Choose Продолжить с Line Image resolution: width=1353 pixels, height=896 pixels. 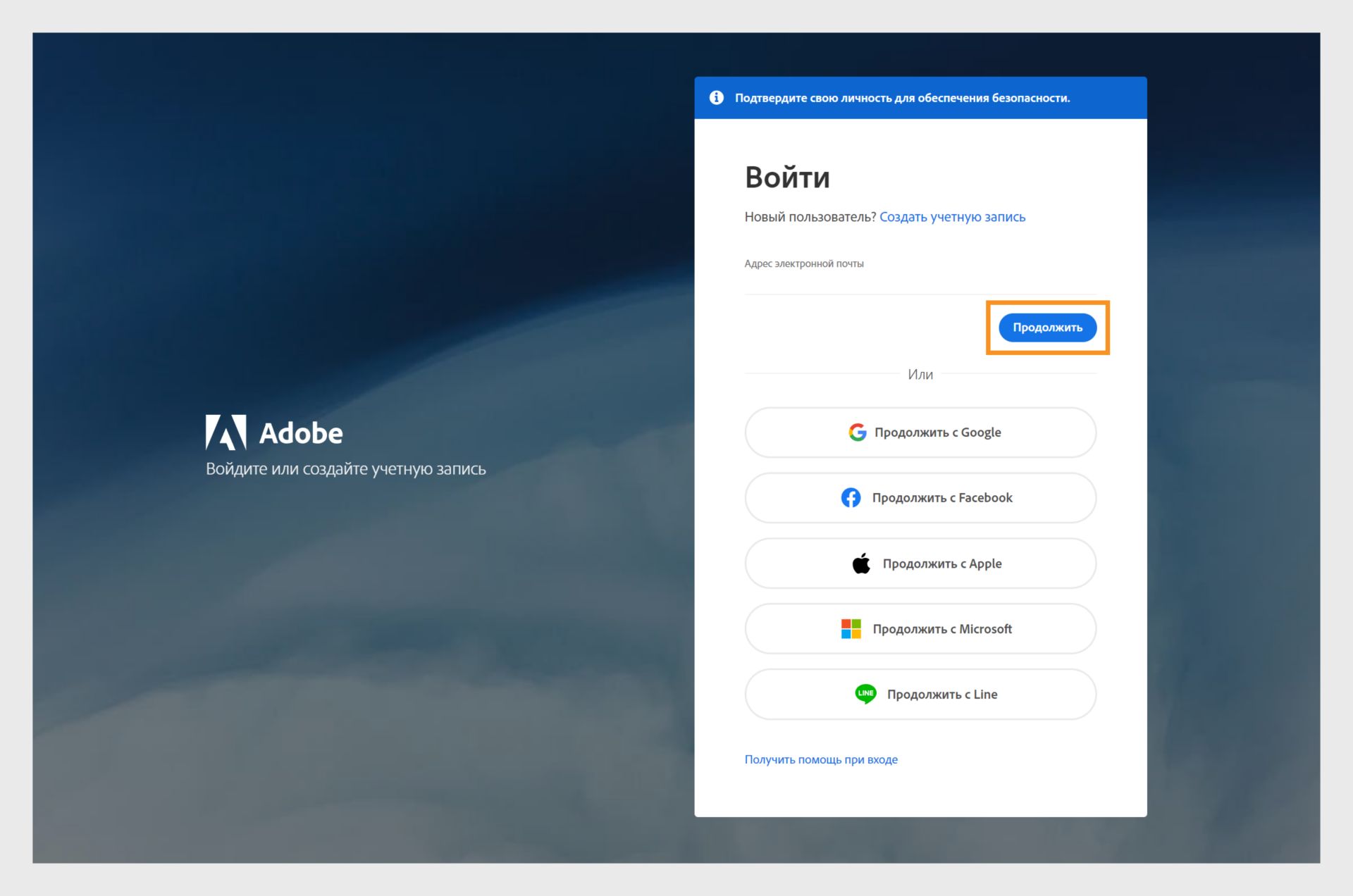[920, 695]
